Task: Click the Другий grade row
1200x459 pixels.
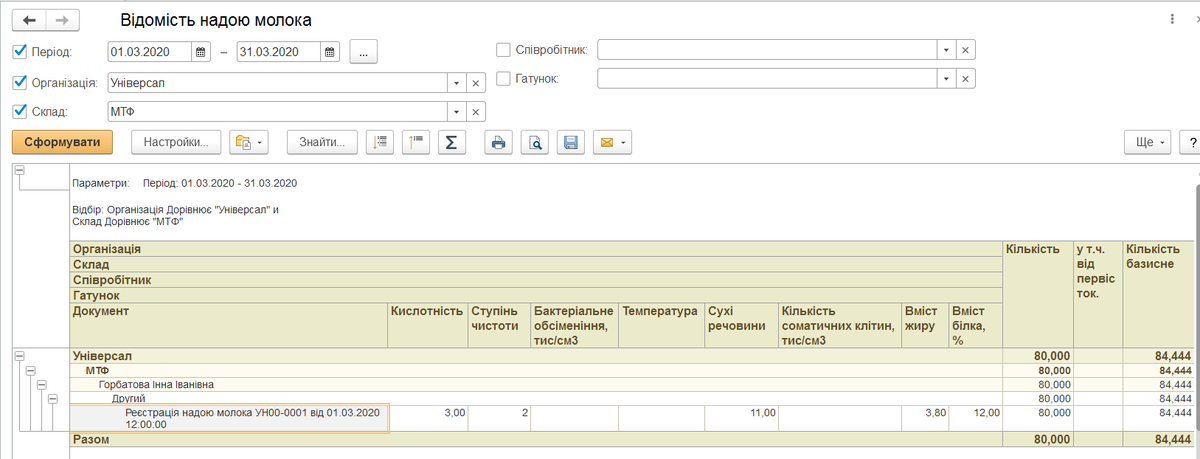Action: tap(536, 398)
